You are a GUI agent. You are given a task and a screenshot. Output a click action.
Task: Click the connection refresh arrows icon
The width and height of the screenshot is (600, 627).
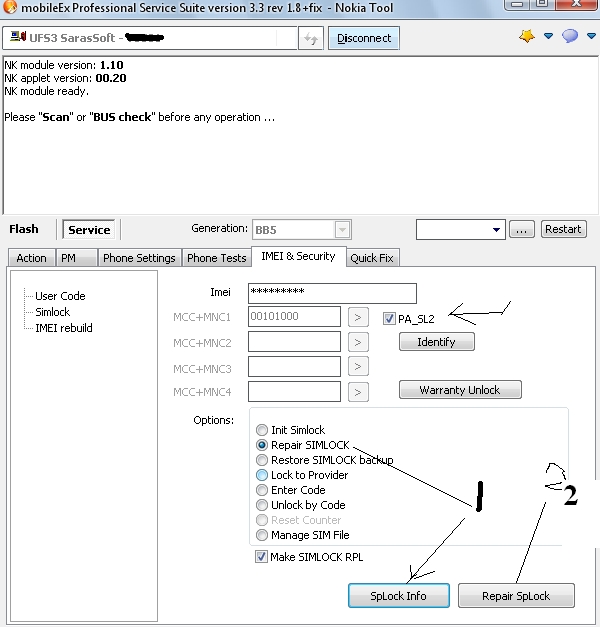click(310, 38)
